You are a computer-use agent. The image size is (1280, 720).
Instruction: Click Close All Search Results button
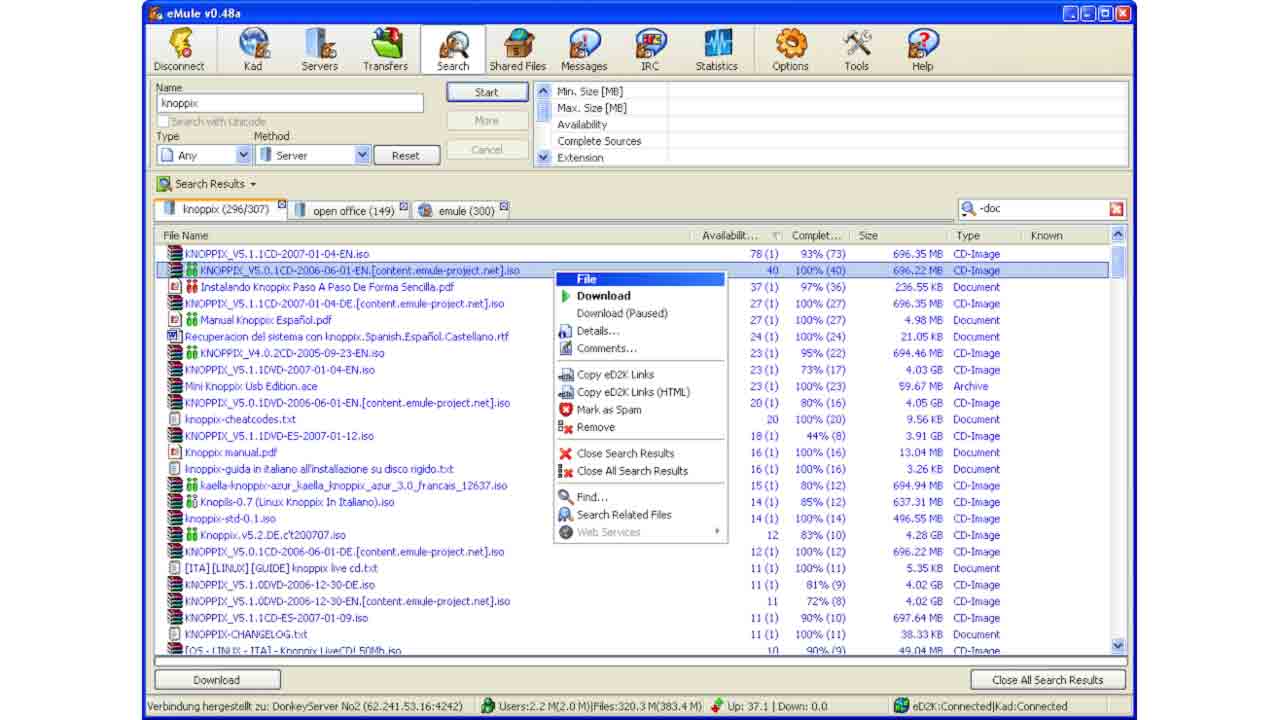point(1046,679)
